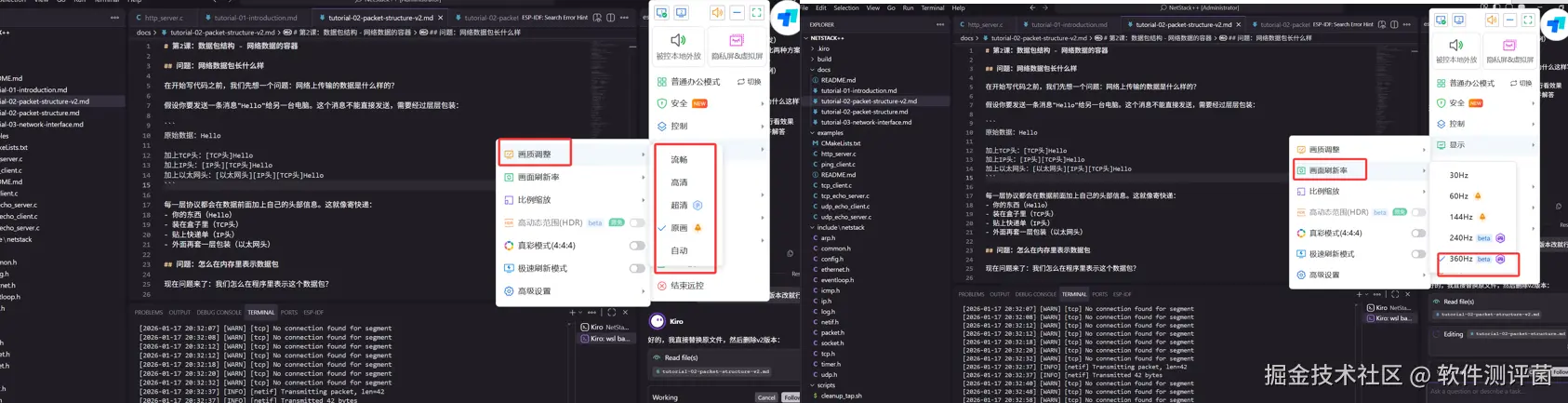The width and height of the screenshot is (1568, 403).
Task: Switch to http_server.c tab in right window
Action: click(x=984, y=24)
